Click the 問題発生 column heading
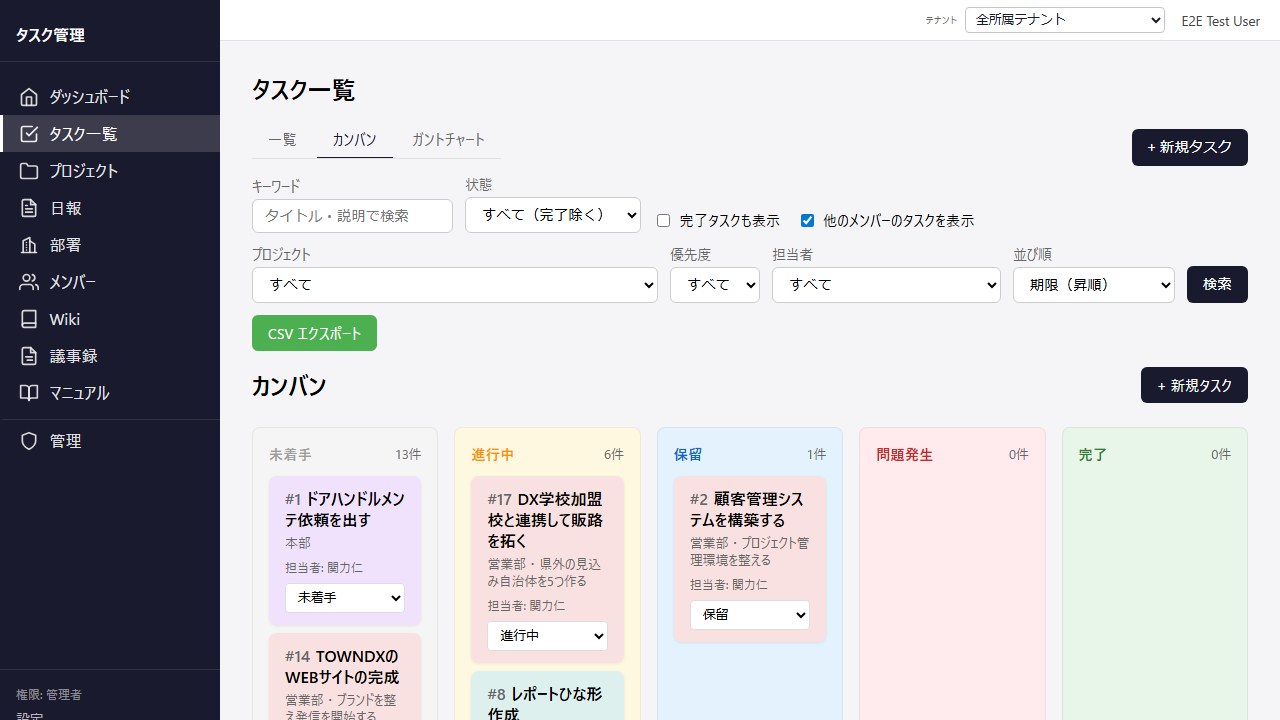Image resolution: width=1280 pixels, height=720 pixels. point(904,455)
